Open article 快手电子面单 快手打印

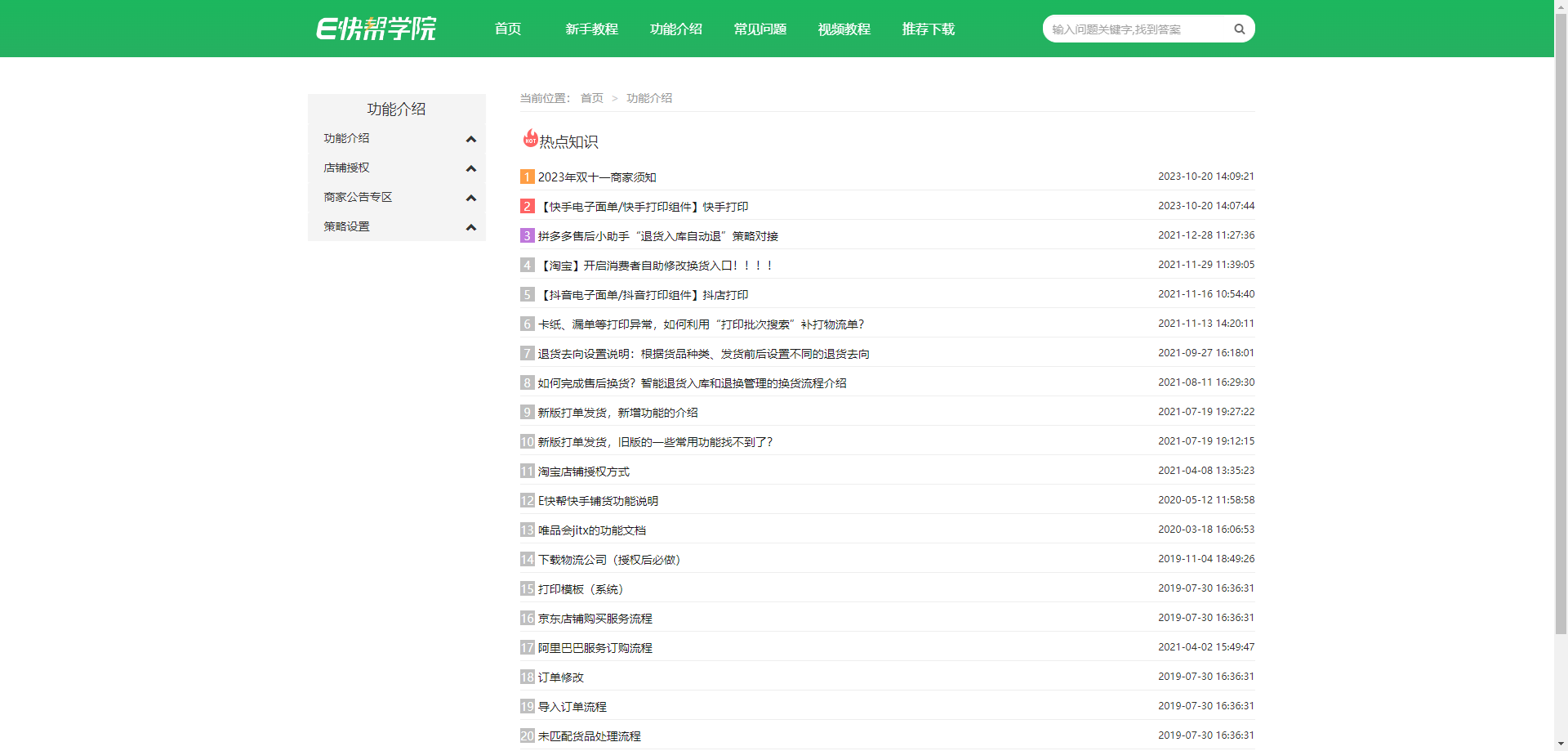coord(644,207)
